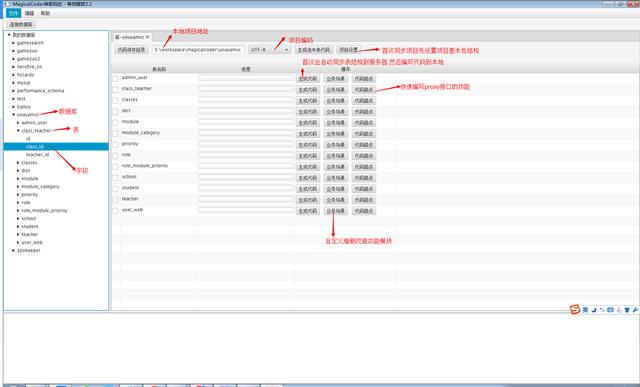The image size is (640, 387).
Task: Check the classes table checkbox
Action: click(116, 100)
